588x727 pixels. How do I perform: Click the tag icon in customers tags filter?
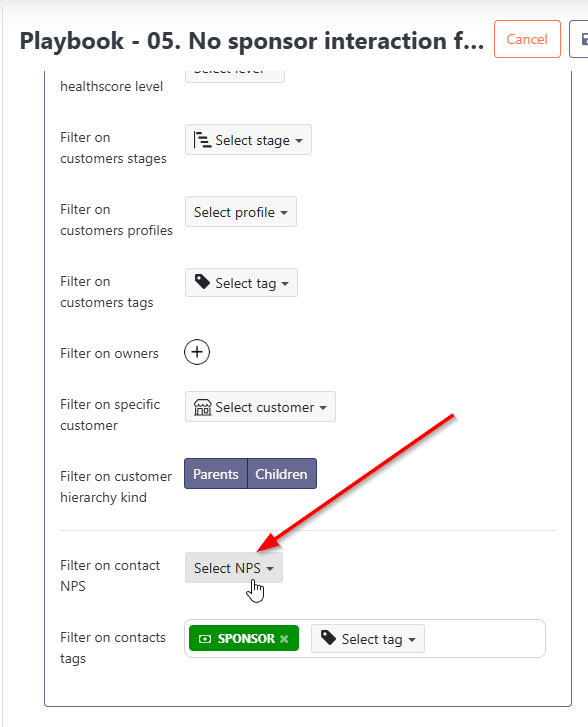tap(203, 282)
